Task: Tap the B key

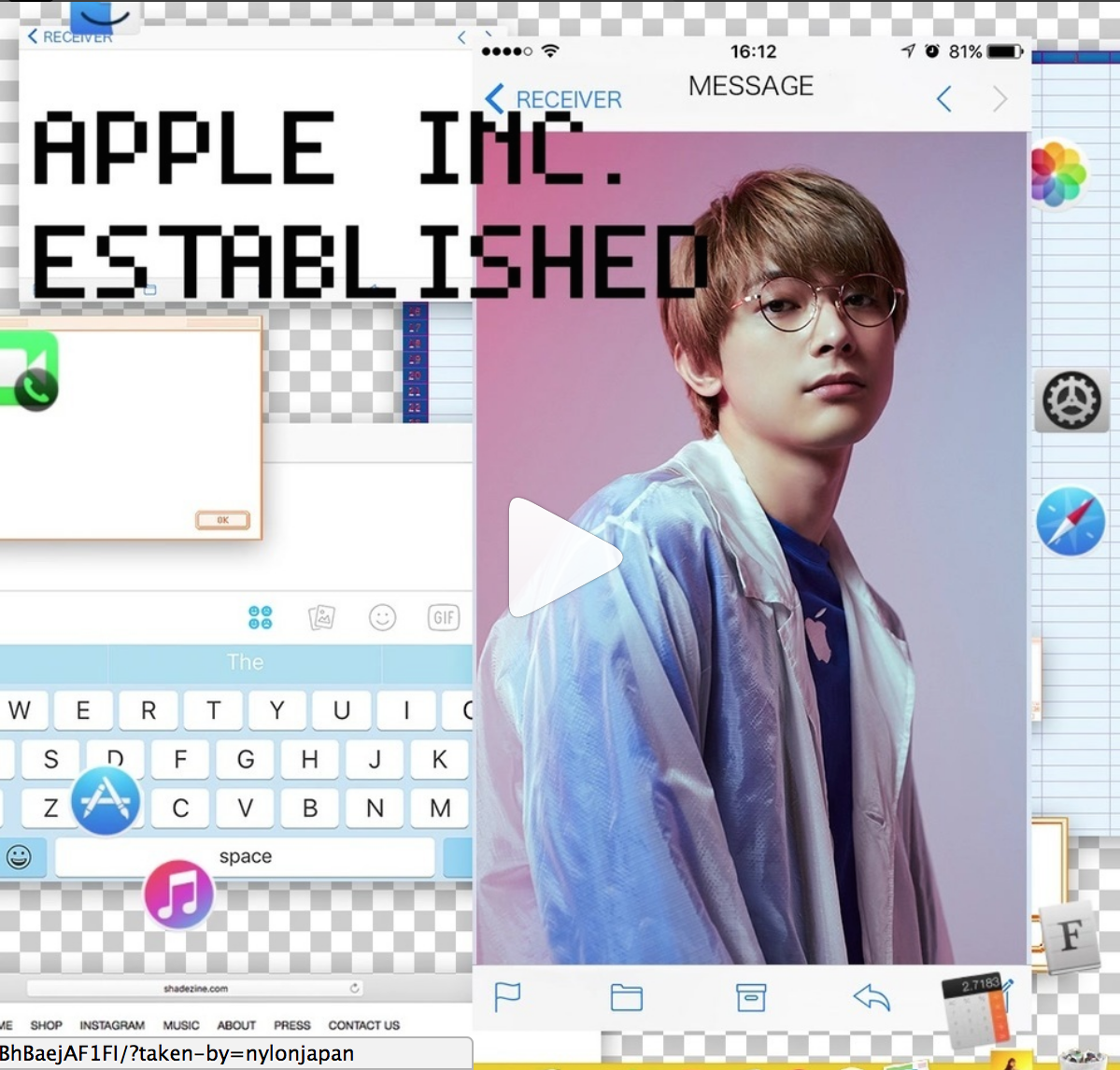Action: pos(309,808)
